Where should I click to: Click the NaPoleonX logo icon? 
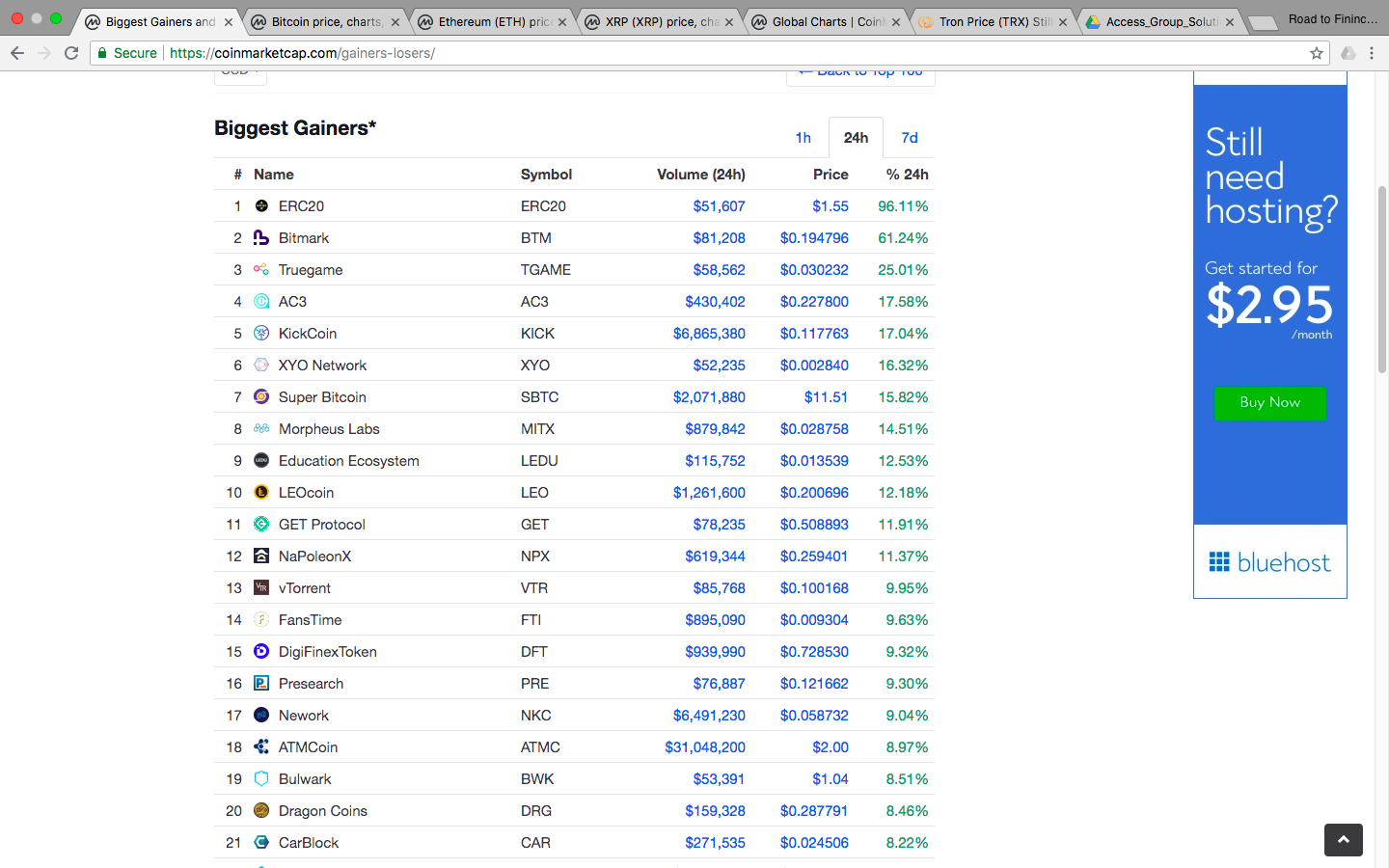(x=261, y=556)
